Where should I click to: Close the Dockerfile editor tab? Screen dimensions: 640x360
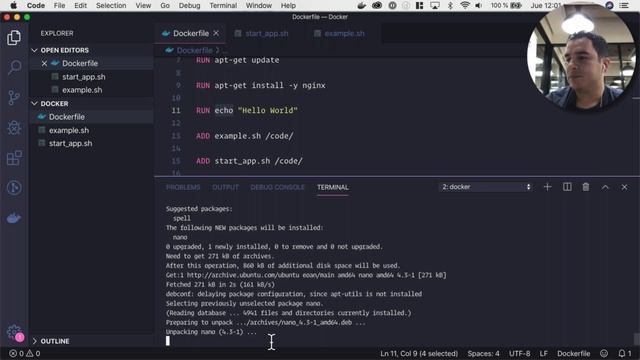click(216, 33)
